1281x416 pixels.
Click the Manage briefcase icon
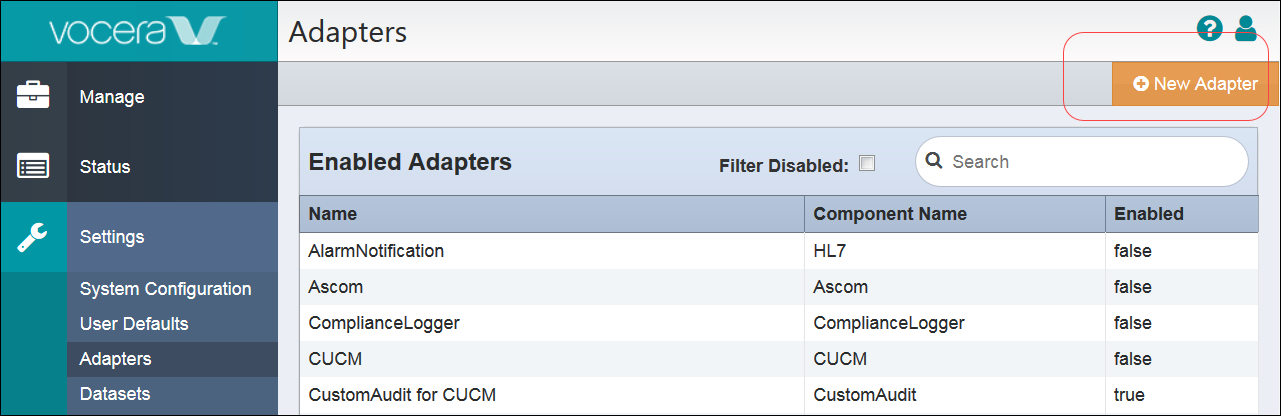pos(33,96)
